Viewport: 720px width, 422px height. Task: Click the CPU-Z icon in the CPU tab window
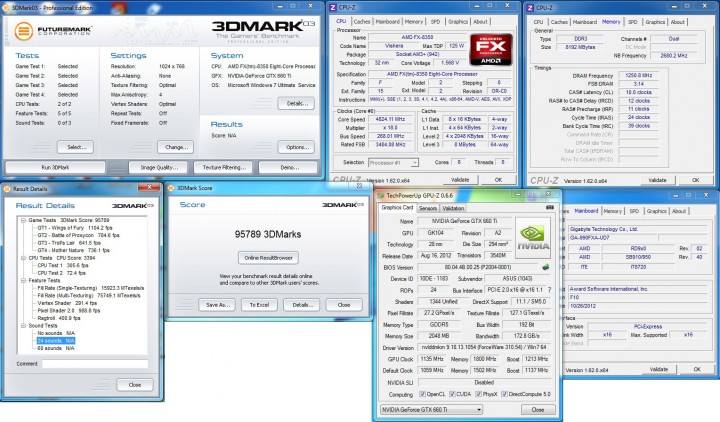pyautogui.click(x=333, y=7)
